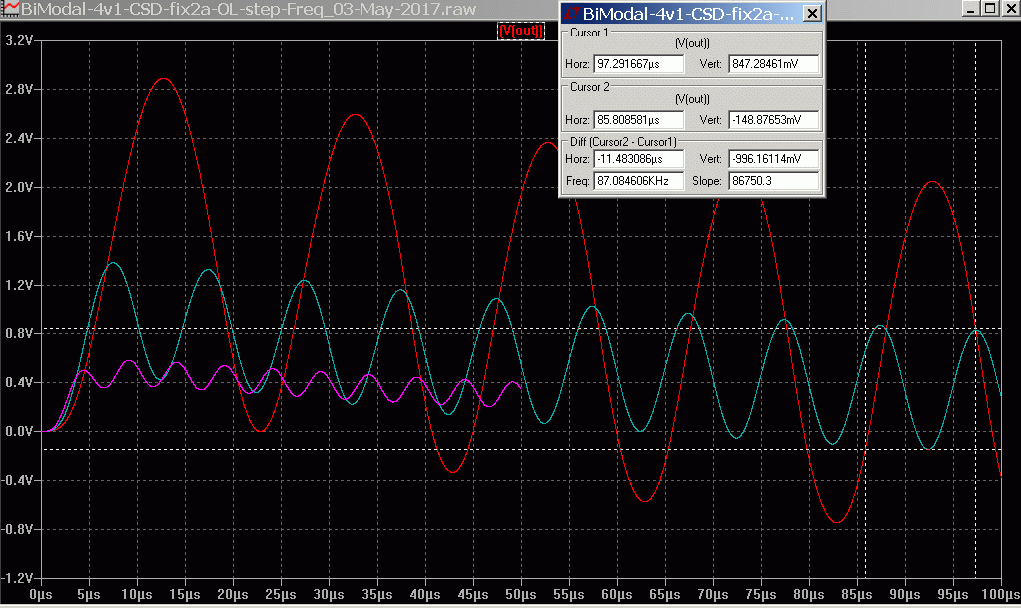Click the 75µs label on time axis
This screenshot has height=608, width=1021.
(761, 595)
